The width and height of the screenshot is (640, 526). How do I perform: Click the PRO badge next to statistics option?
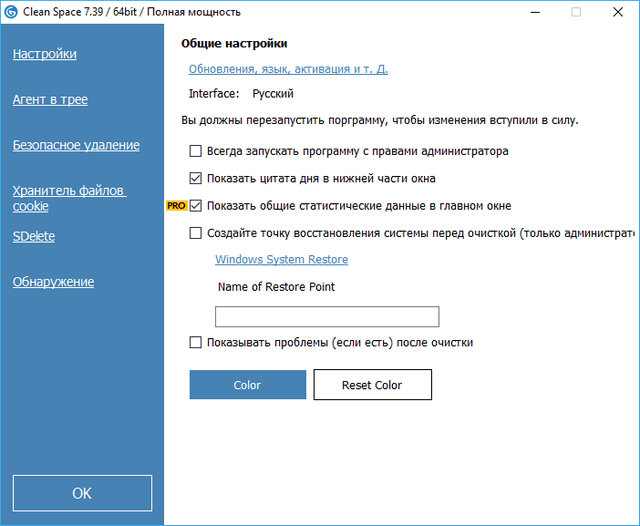176,206
